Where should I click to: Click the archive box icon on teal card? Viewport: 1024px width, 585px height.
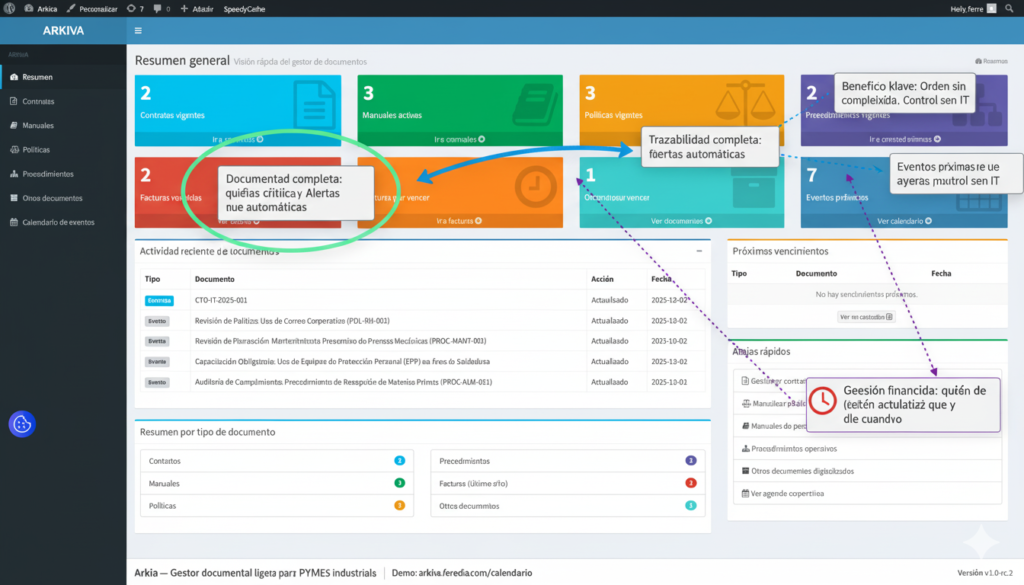tap(753, 189)
